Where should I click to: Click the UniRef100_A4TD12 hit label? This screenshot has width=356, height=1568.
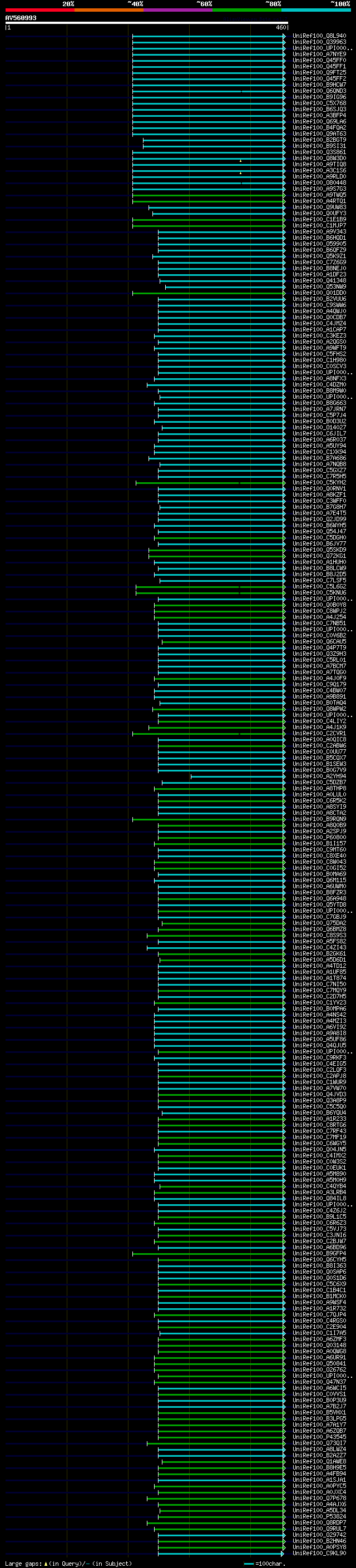point(319,966)
